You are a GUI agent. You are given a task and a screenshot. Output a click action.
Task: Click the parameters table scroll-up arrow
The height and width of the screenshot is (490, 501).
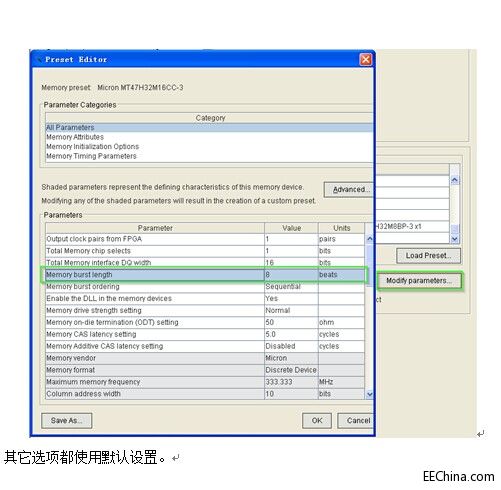point(369,239)
